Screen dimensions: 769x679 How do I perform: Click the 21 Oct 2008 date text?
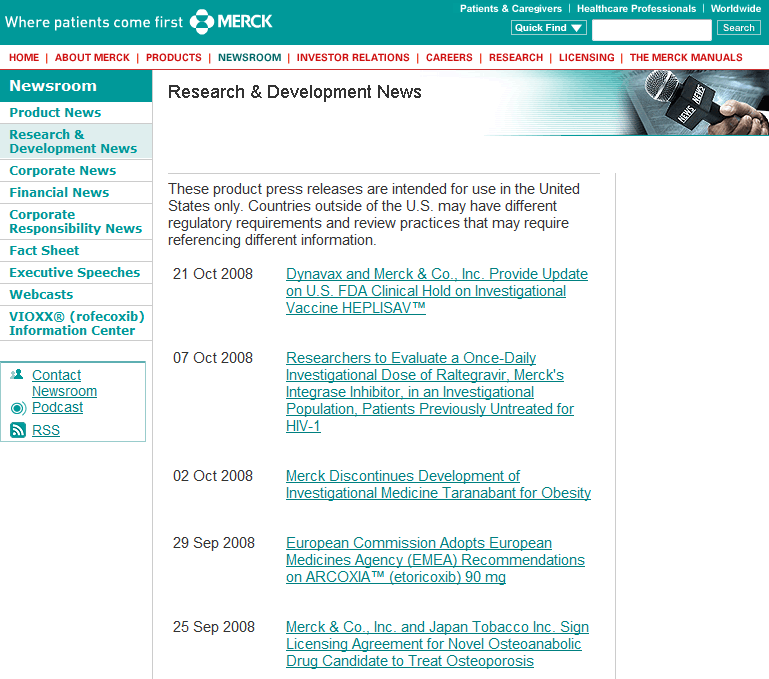pos(213,274)
